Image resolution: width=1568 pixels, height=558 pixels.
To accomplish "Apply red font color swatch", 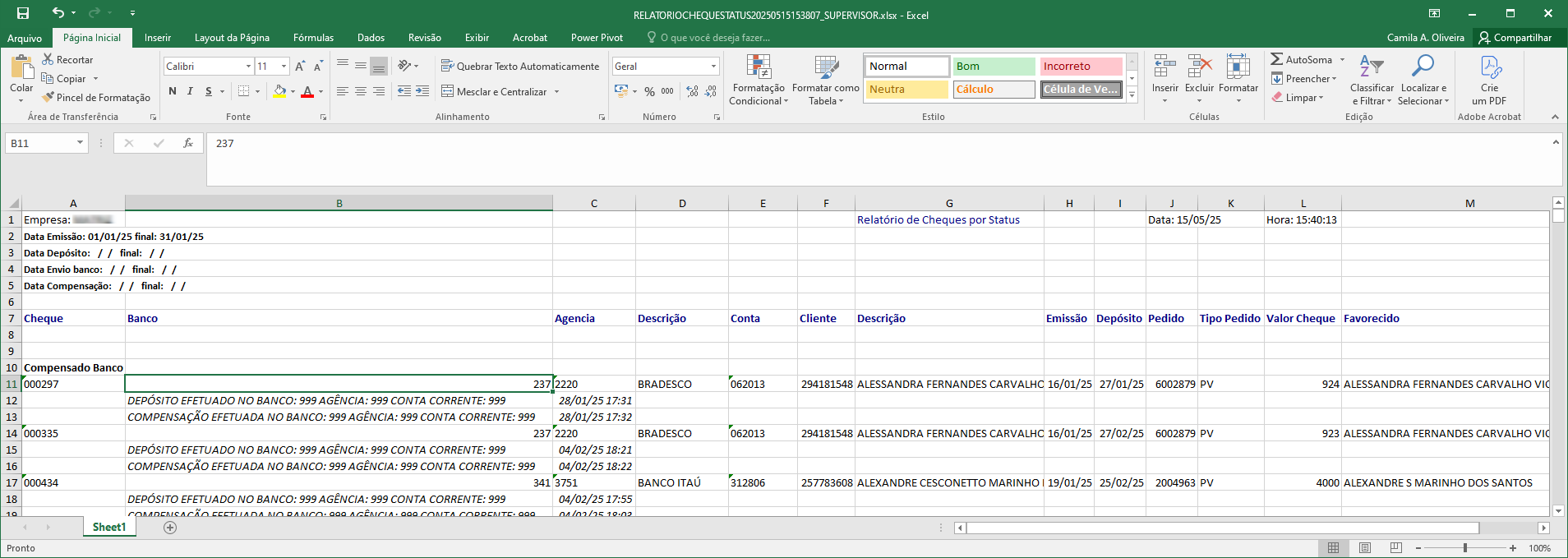I will pyautogui.click(x=307, y=91).
